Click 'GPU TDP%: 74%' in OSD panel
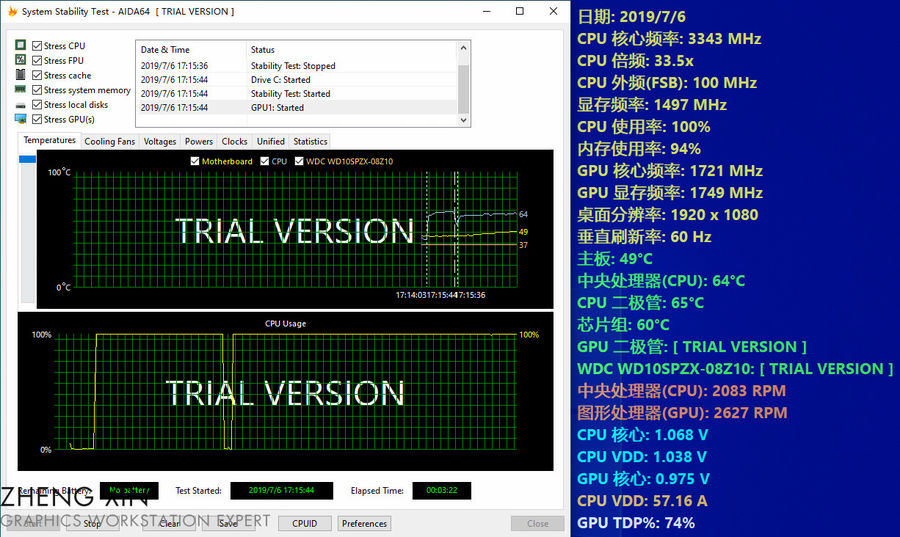Screen dimensions: 900x537 (636, 523)
